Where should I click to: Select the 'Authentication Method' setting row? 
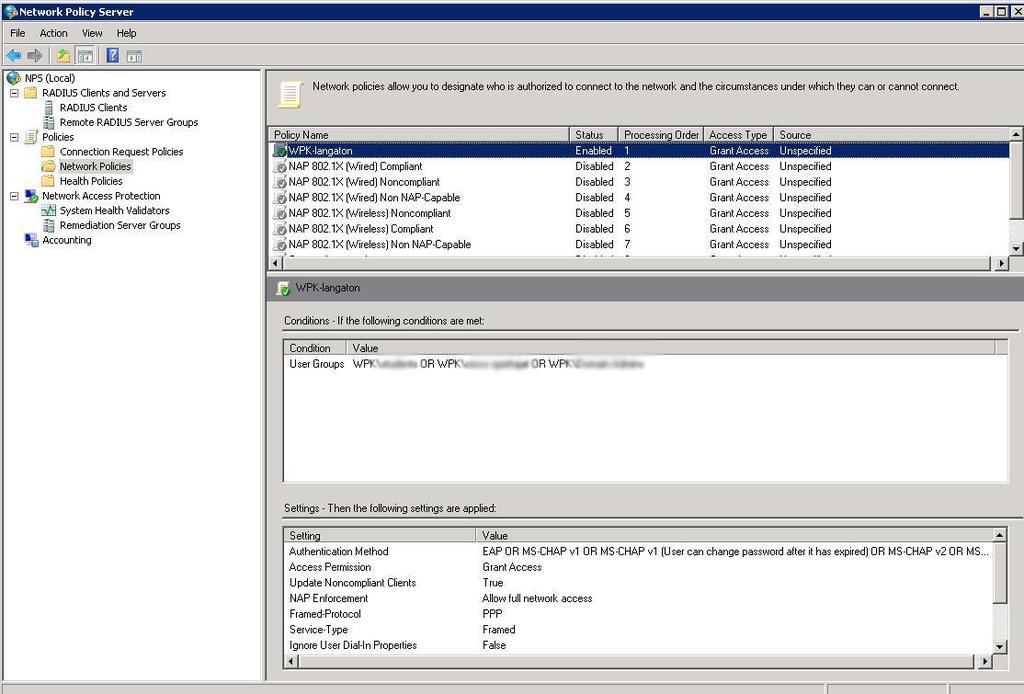[x=638, y=552]
